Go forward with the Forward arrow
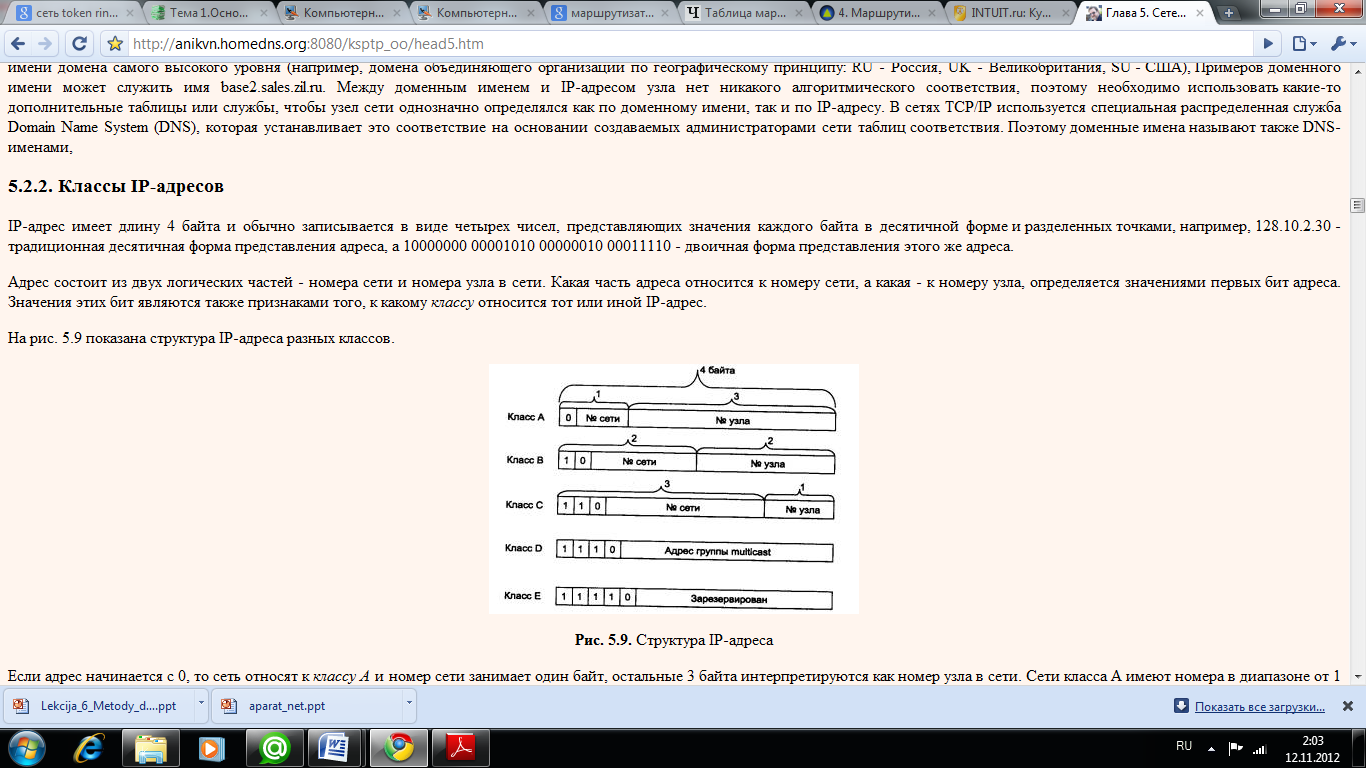1366x768 pixels. click(46, 44)
